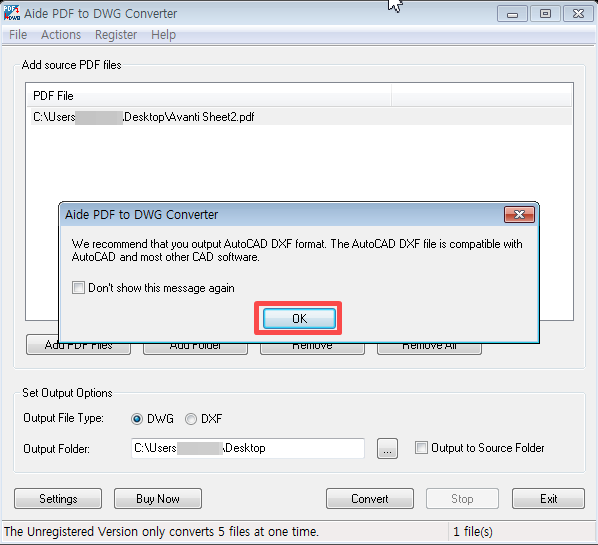Open the Help menu
Viewport: 598px width, 545px height.
coord(163,35)
